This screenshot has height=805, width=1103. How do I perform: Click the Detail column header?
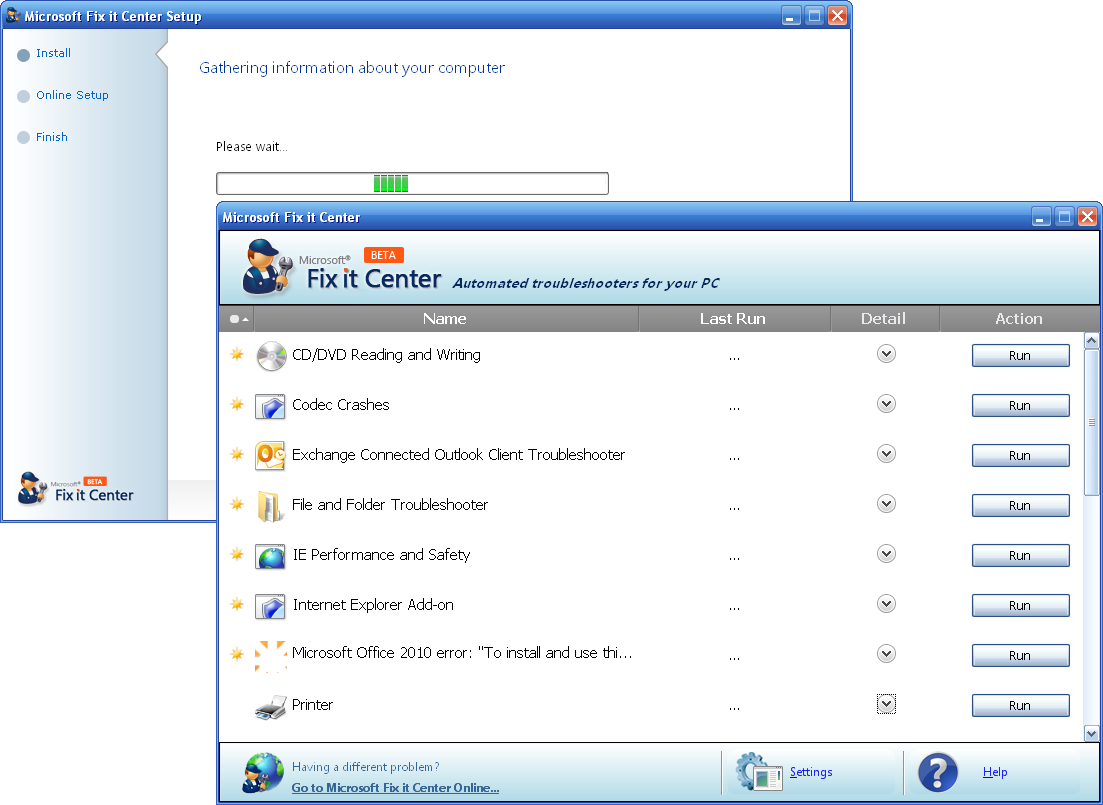(885, 319)
